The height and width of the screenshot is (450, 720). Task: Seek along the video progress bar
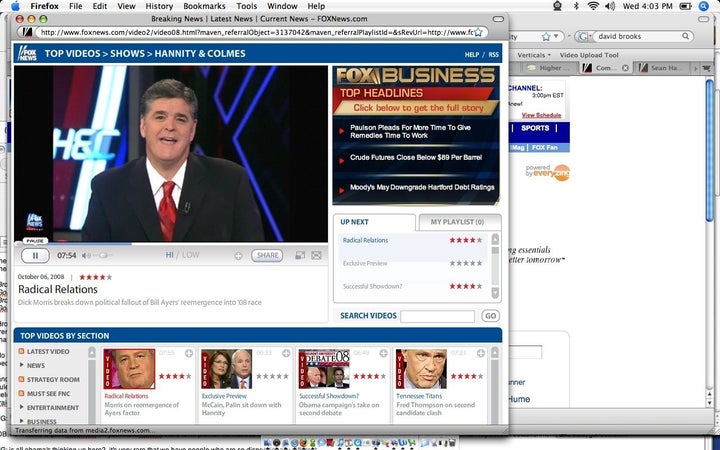pyautogui.click(x=170, y=244)
